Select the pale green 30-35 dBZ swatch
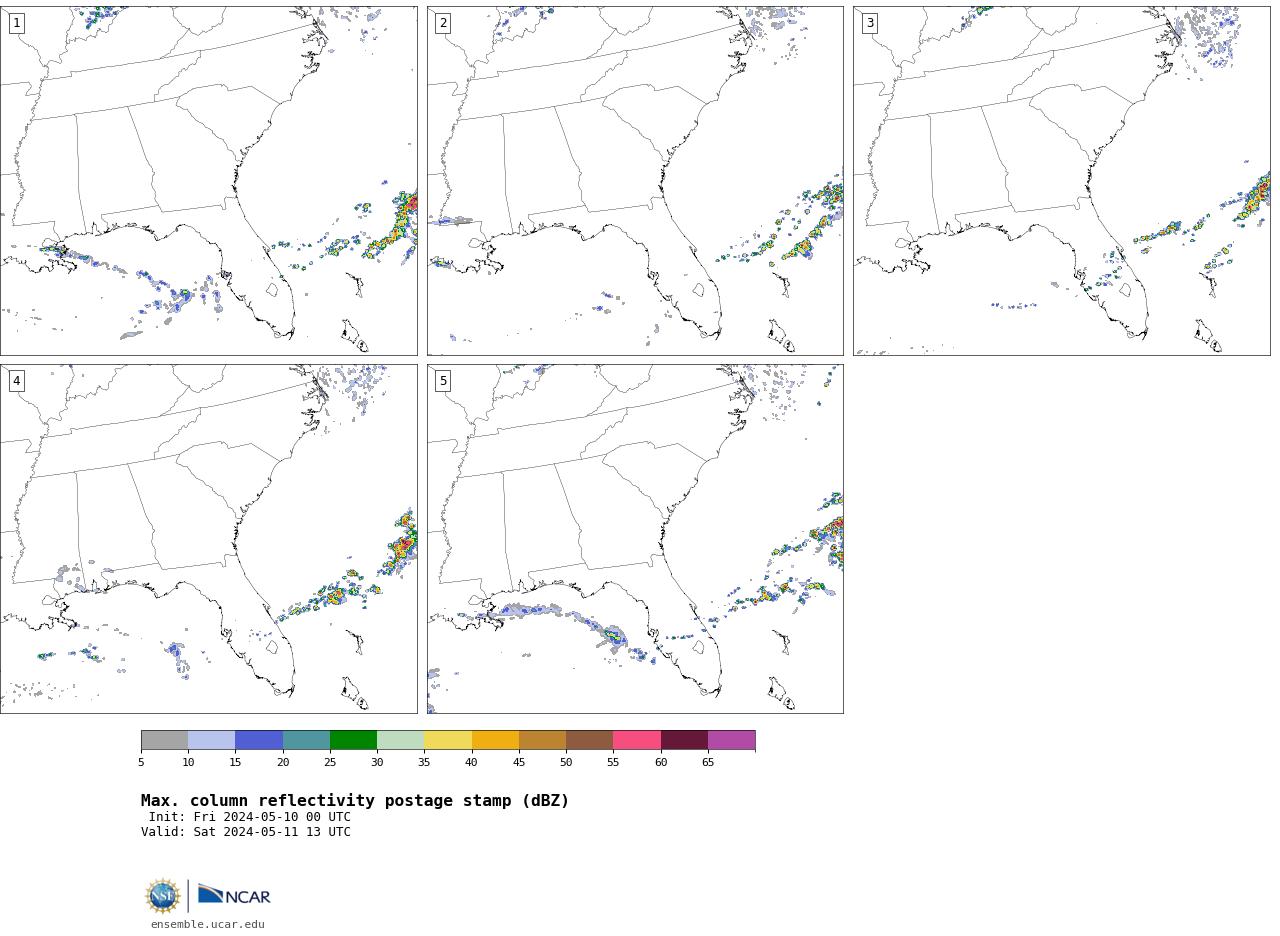 coord(400,740)
